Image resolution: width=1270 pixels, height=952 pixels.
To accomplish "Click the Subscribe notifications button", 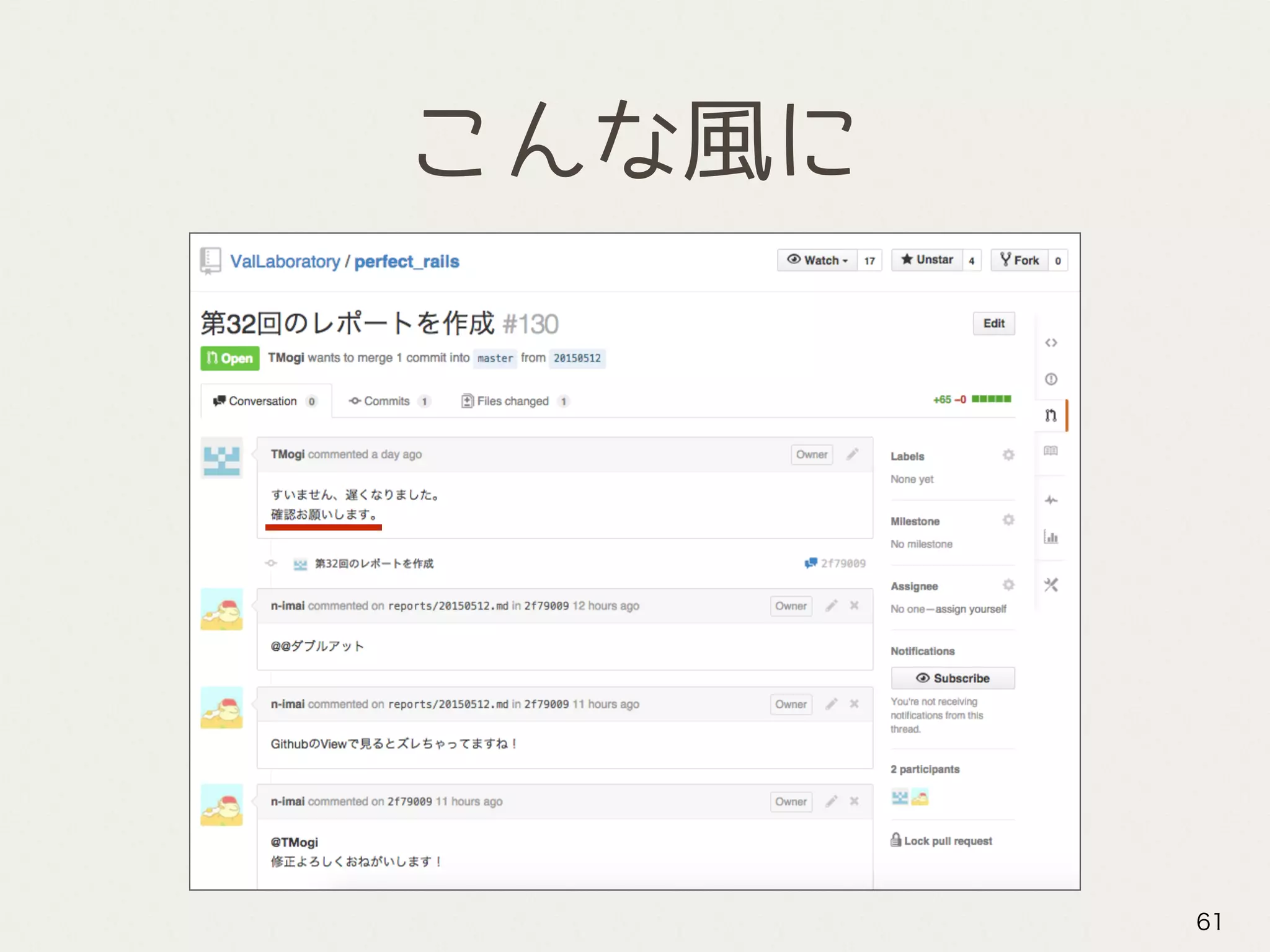I will (x=952, y=678).
